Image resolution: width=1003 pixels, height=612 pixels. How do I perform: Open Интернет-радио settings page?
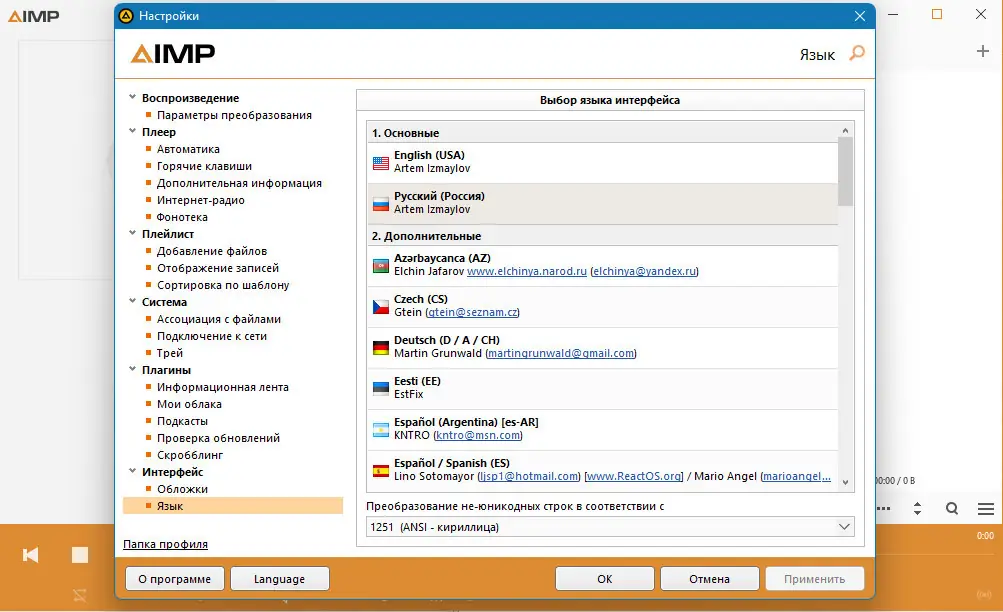coord(201,200)
